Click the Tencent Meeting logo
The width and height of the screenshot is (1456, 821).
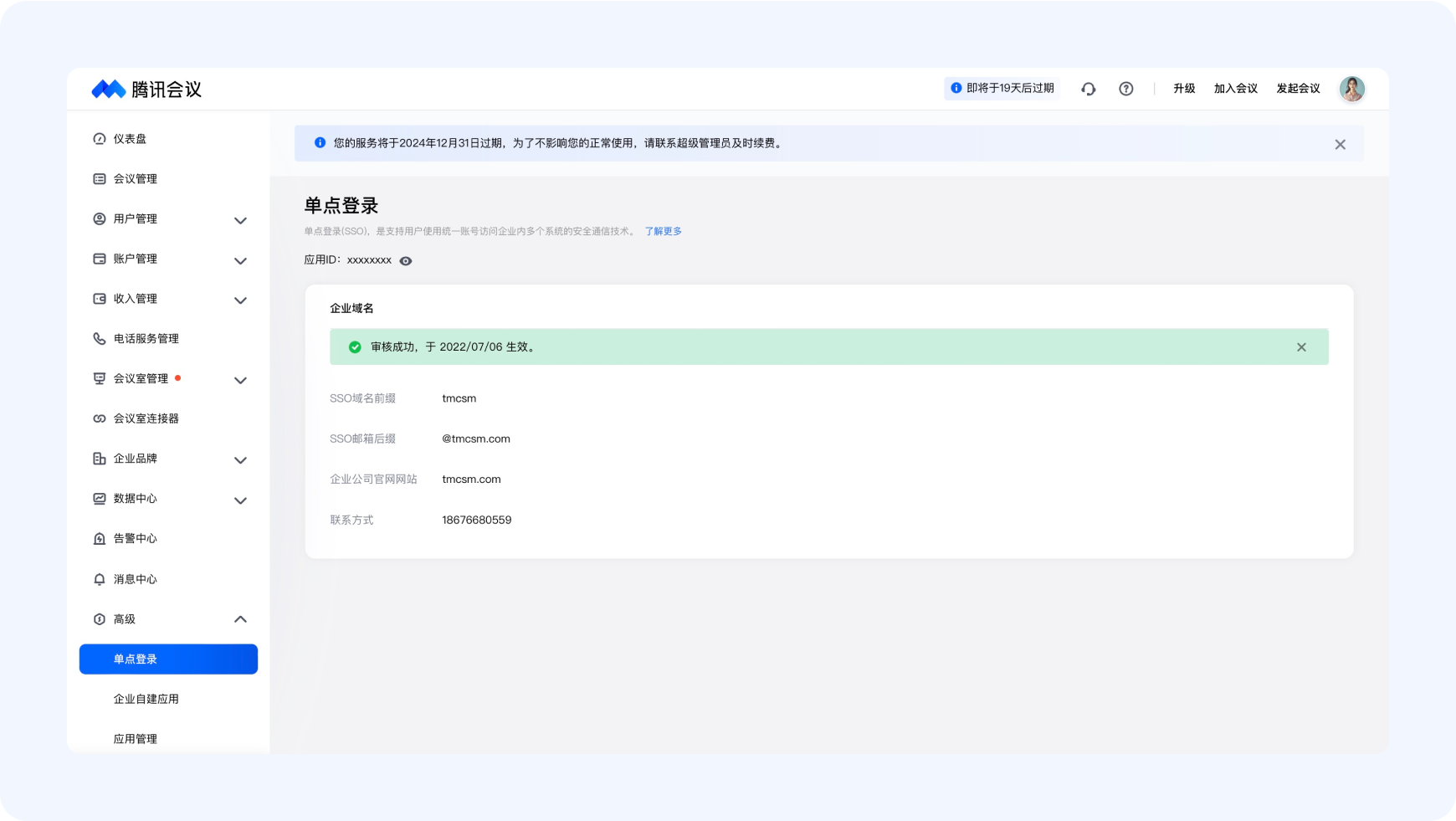(x=146, y=89)
